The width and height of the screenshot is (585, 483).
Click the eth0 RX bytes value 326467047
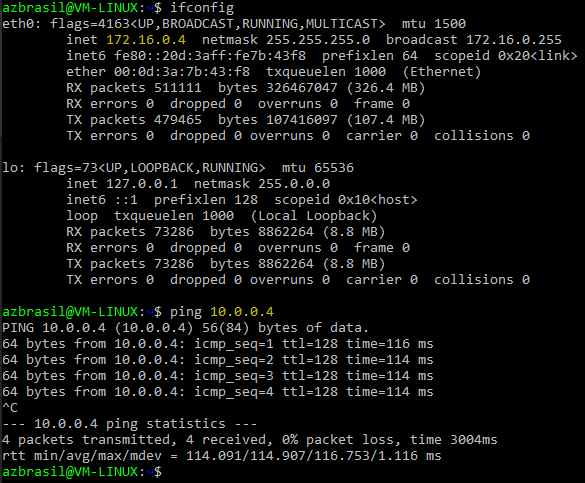pos(301,88)
